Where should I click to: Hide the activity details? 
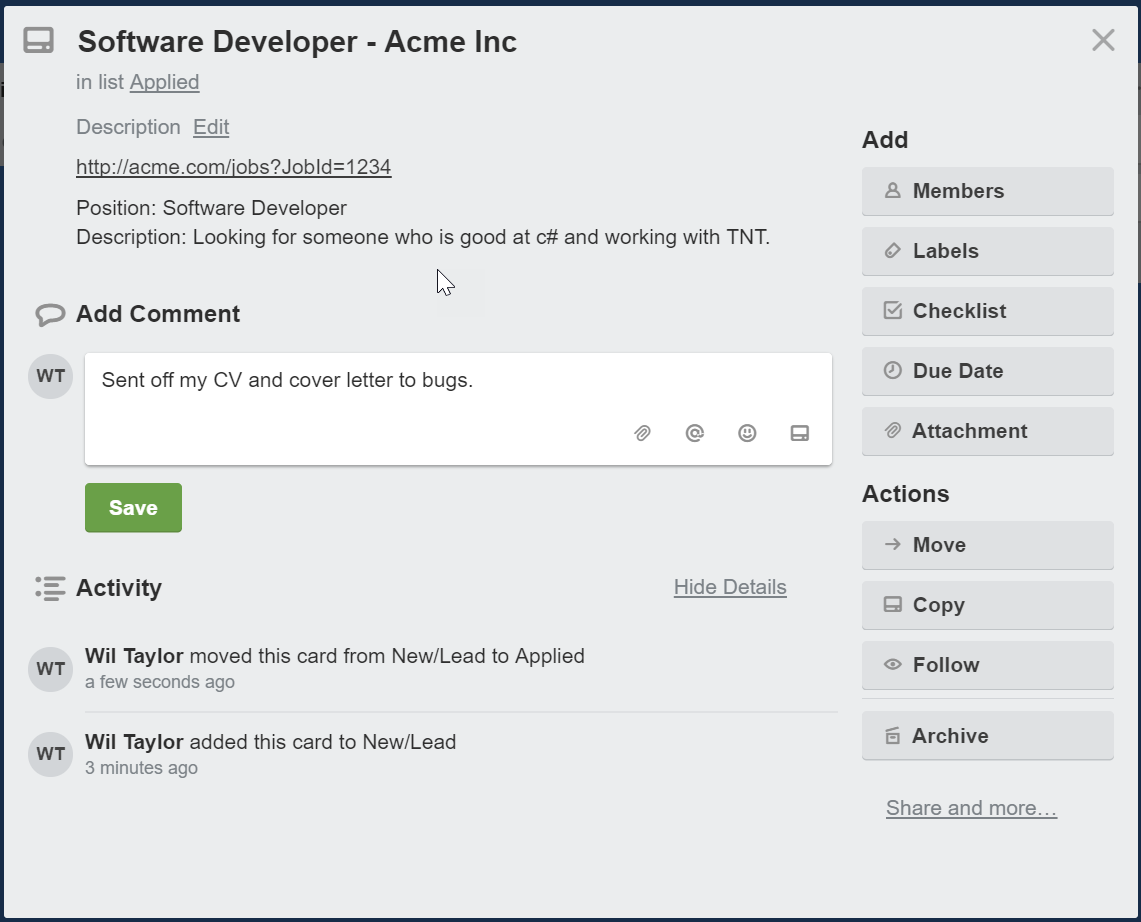pos(730,587)
